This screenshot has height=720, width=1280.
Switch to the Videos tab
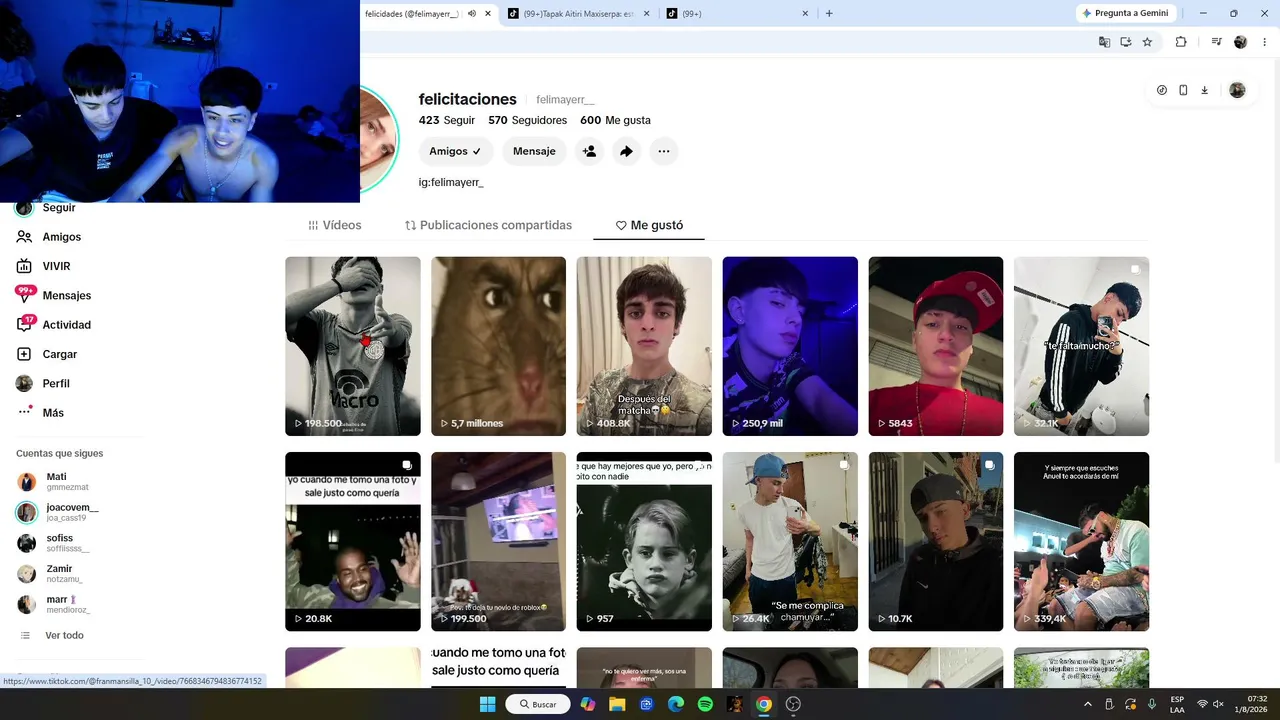tap(335, 225)
